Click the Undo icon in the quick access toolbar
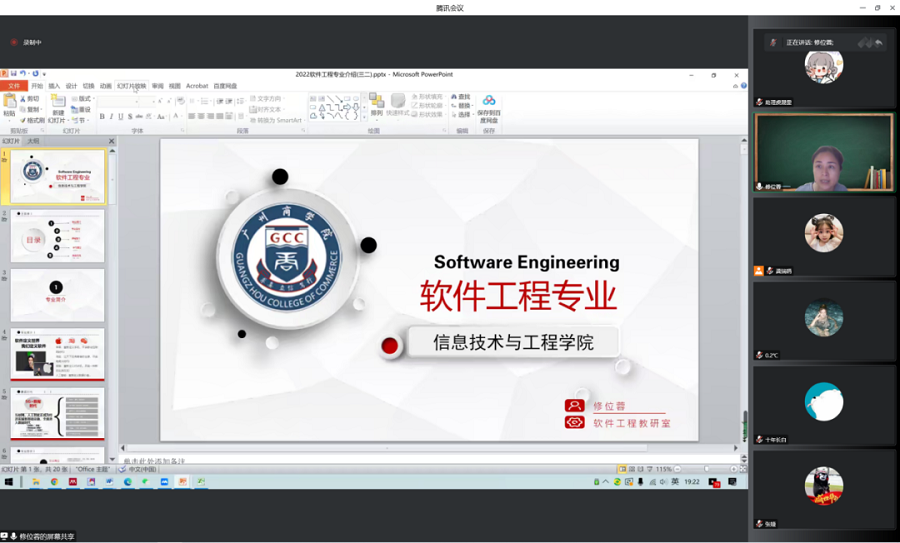This screenshot has height=543, width=900. pos(23,74)
